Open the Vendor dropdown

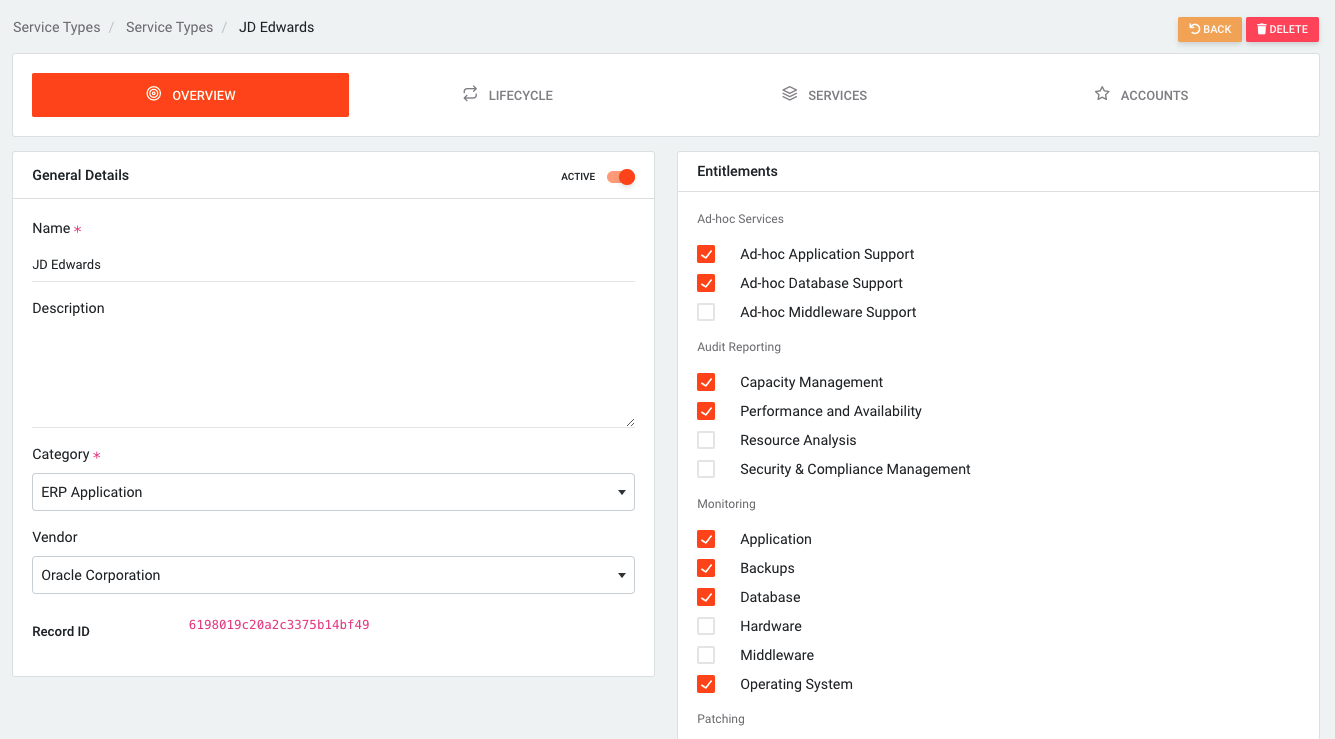(x=333, y=575)
